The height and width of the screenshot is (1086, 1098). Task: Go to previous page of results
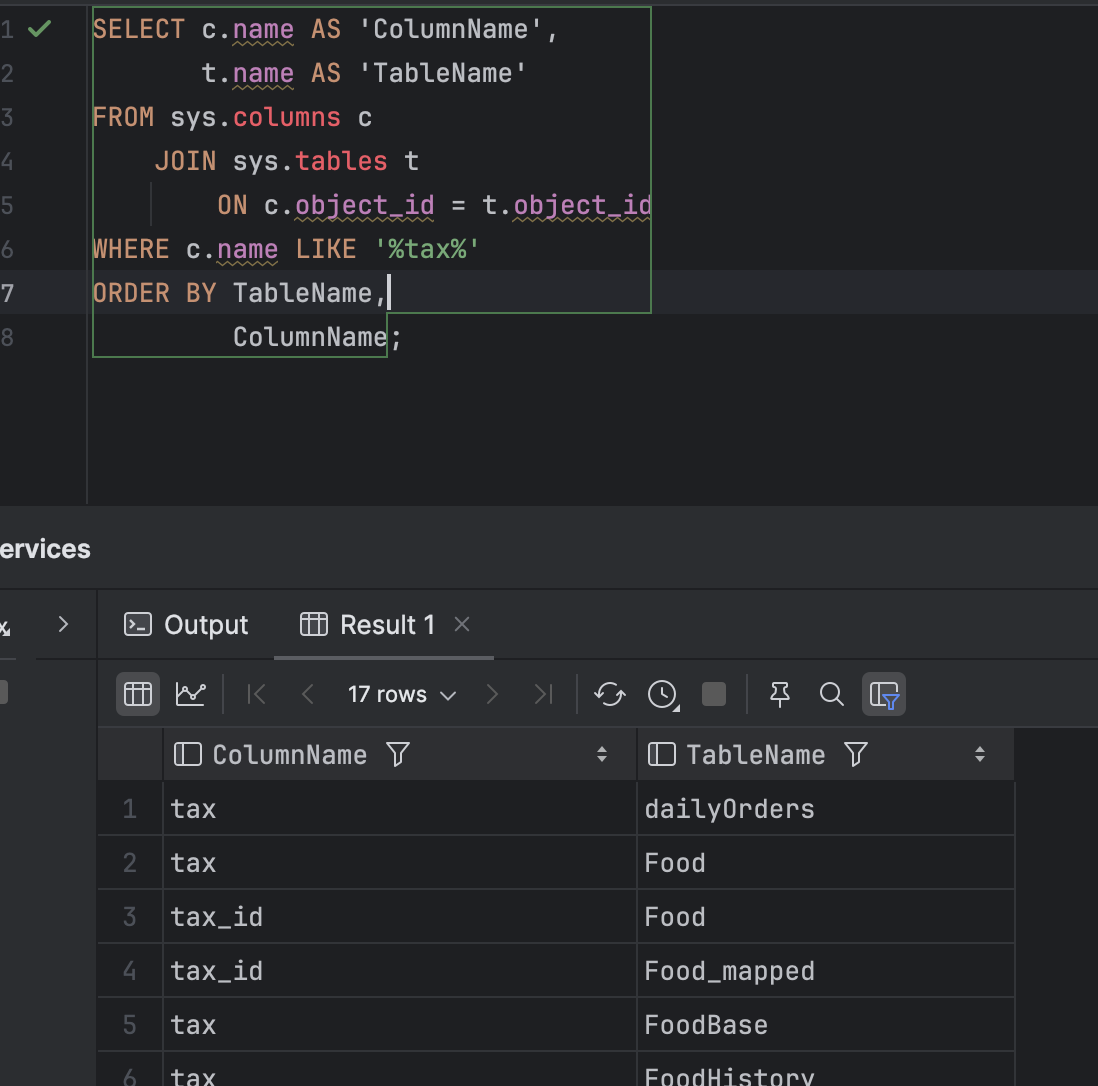[x=308, y=694]
